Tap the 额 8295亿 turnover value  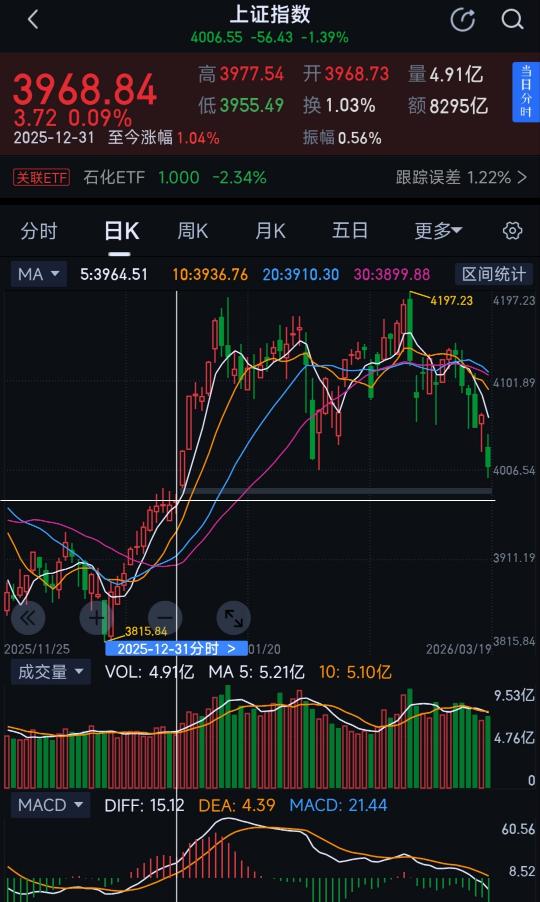point(448,106)
